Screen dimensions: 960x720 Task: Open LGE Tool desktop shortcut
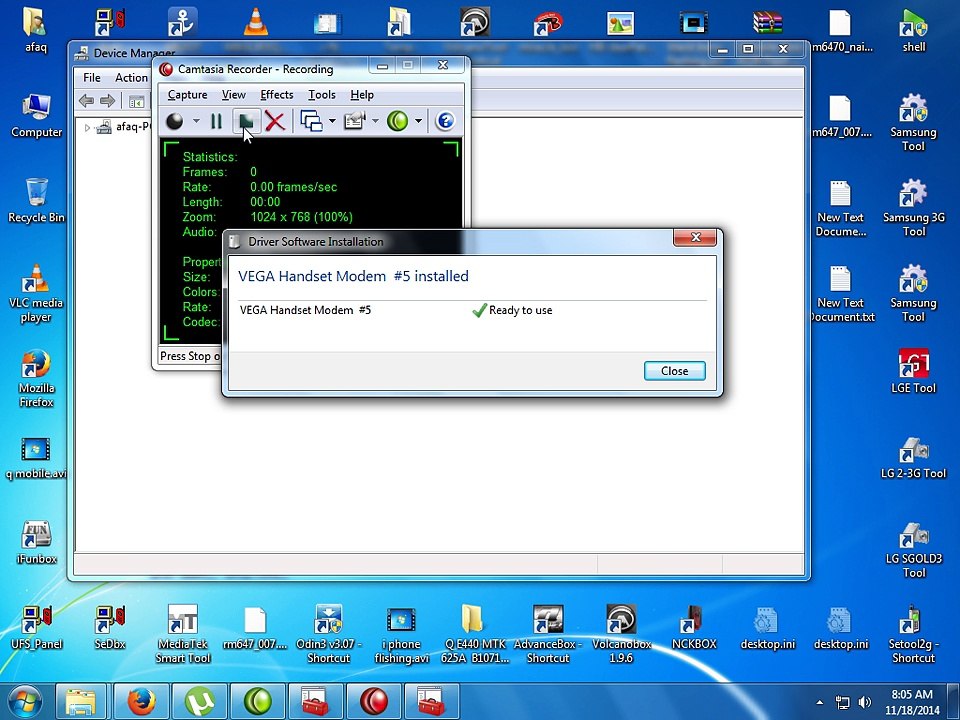tap(913, 372)
